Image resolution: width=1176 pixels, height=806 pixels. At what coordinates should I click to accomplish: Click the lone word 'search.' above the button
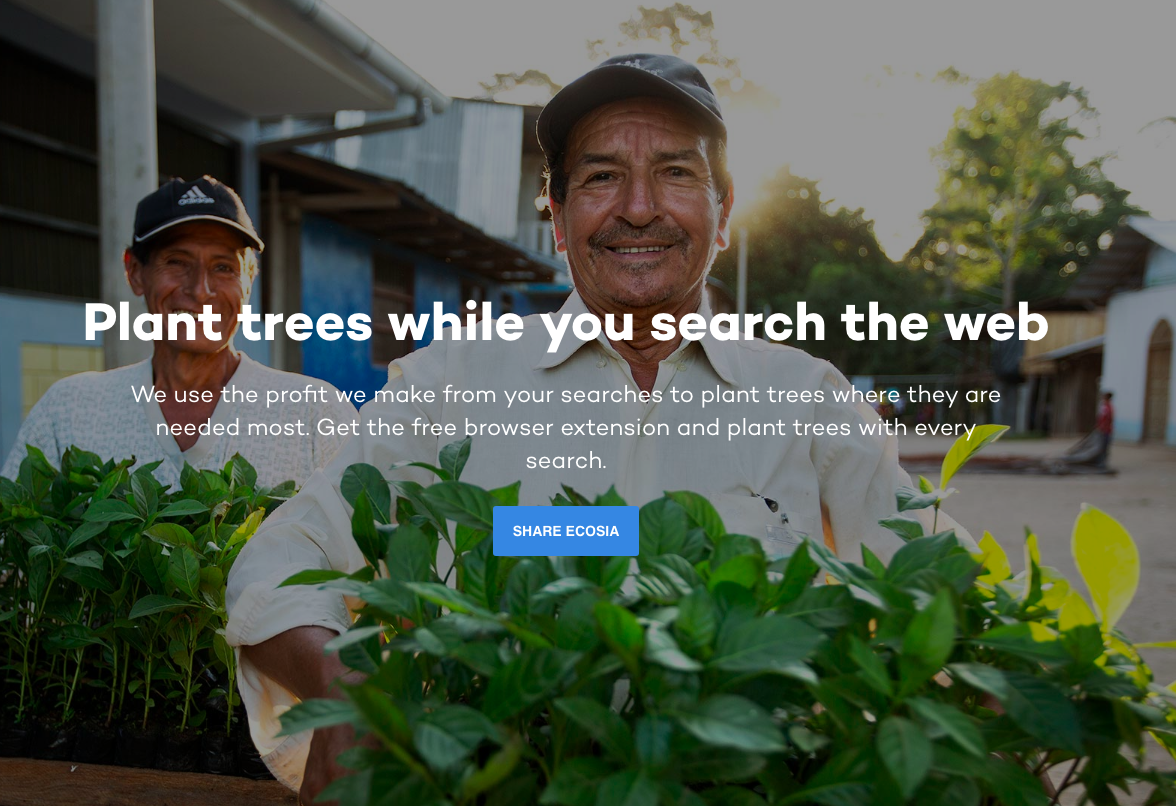coord(566,460)
